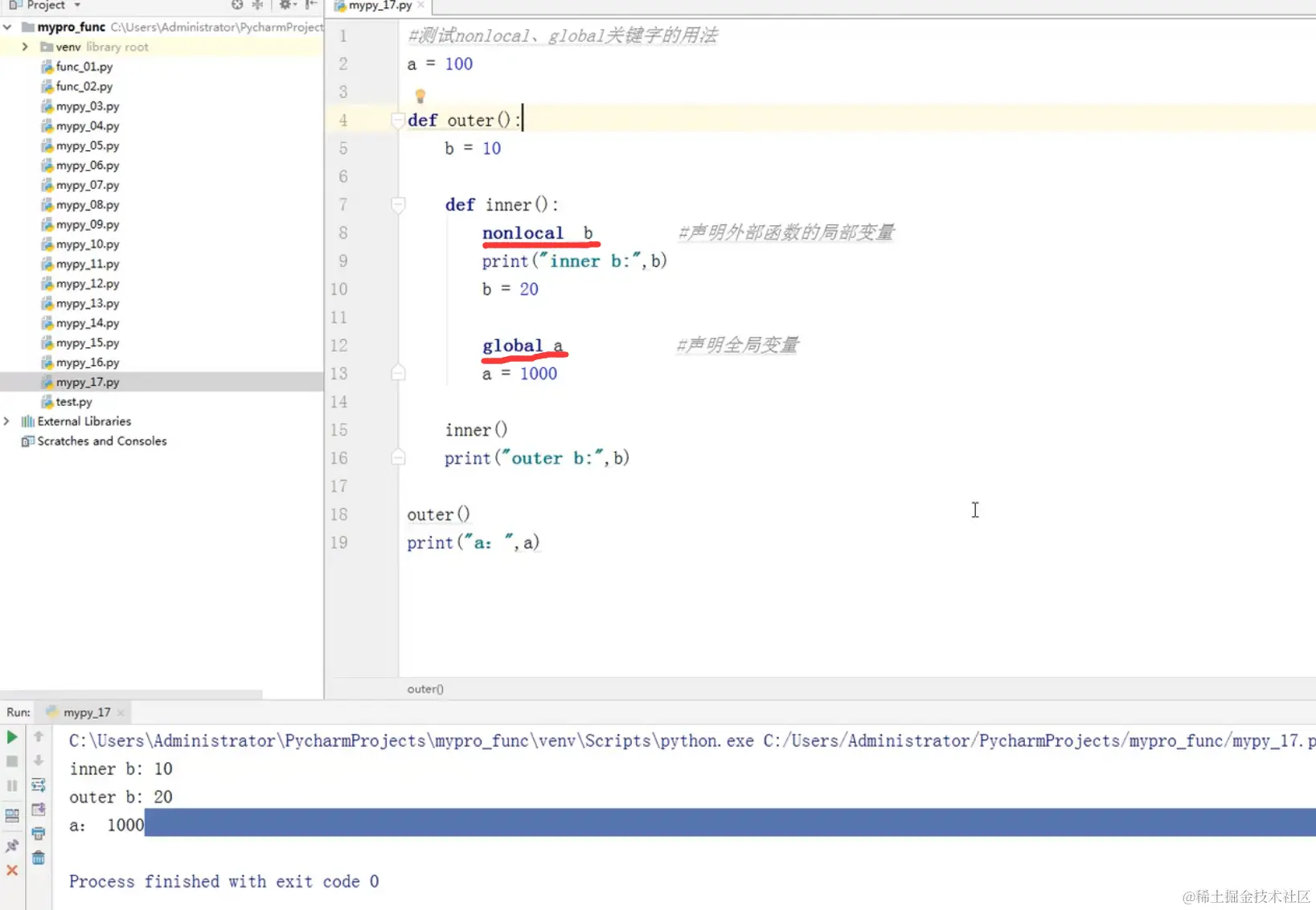
Task: Click the Down the stack trace arrow
Action: (x=39, y=760)
